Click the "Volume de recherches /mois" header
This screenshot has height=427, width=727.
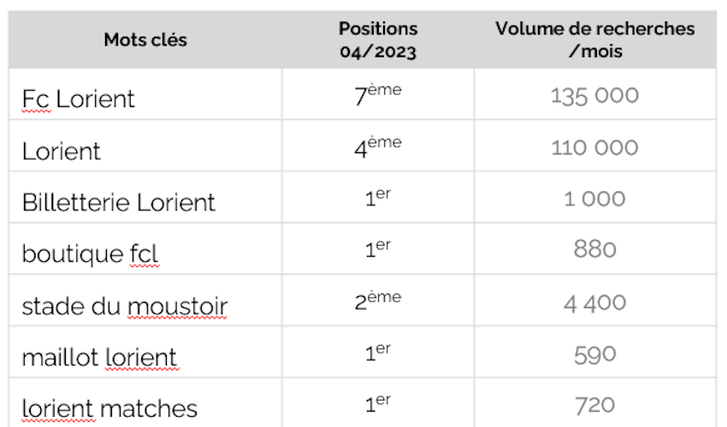[594, 40]
